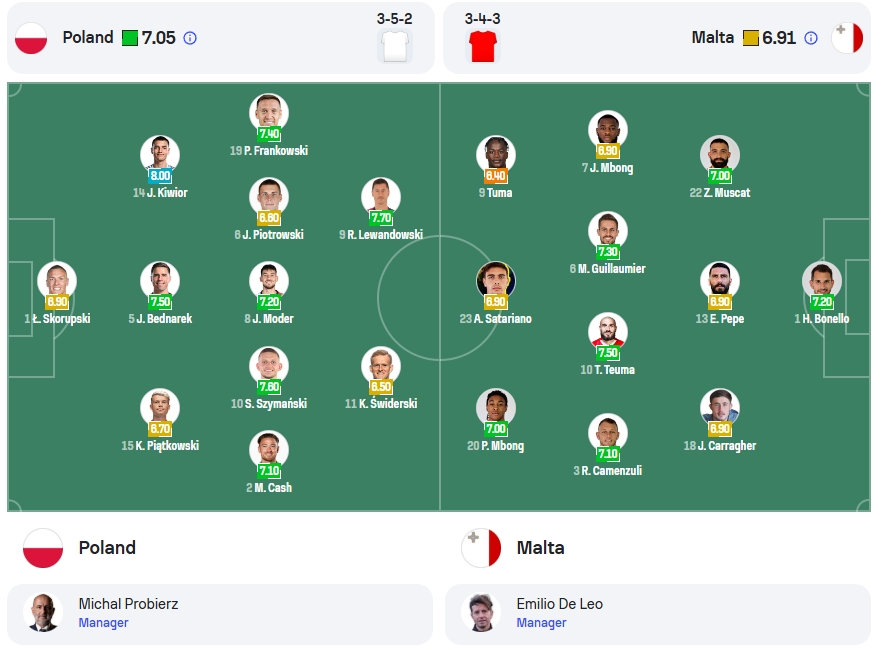Open goalkeeper H. Bonello's player photo
The image size is (878, 653).
822,281
